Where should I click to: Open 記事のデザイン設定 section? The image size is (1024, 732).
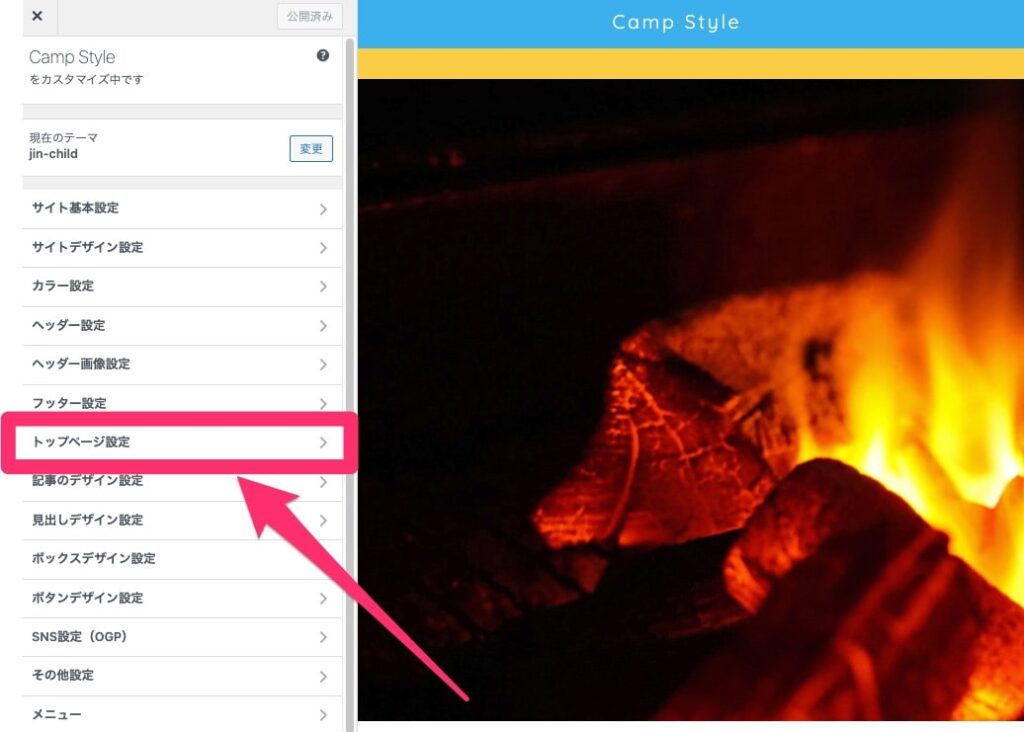(182, 481)
